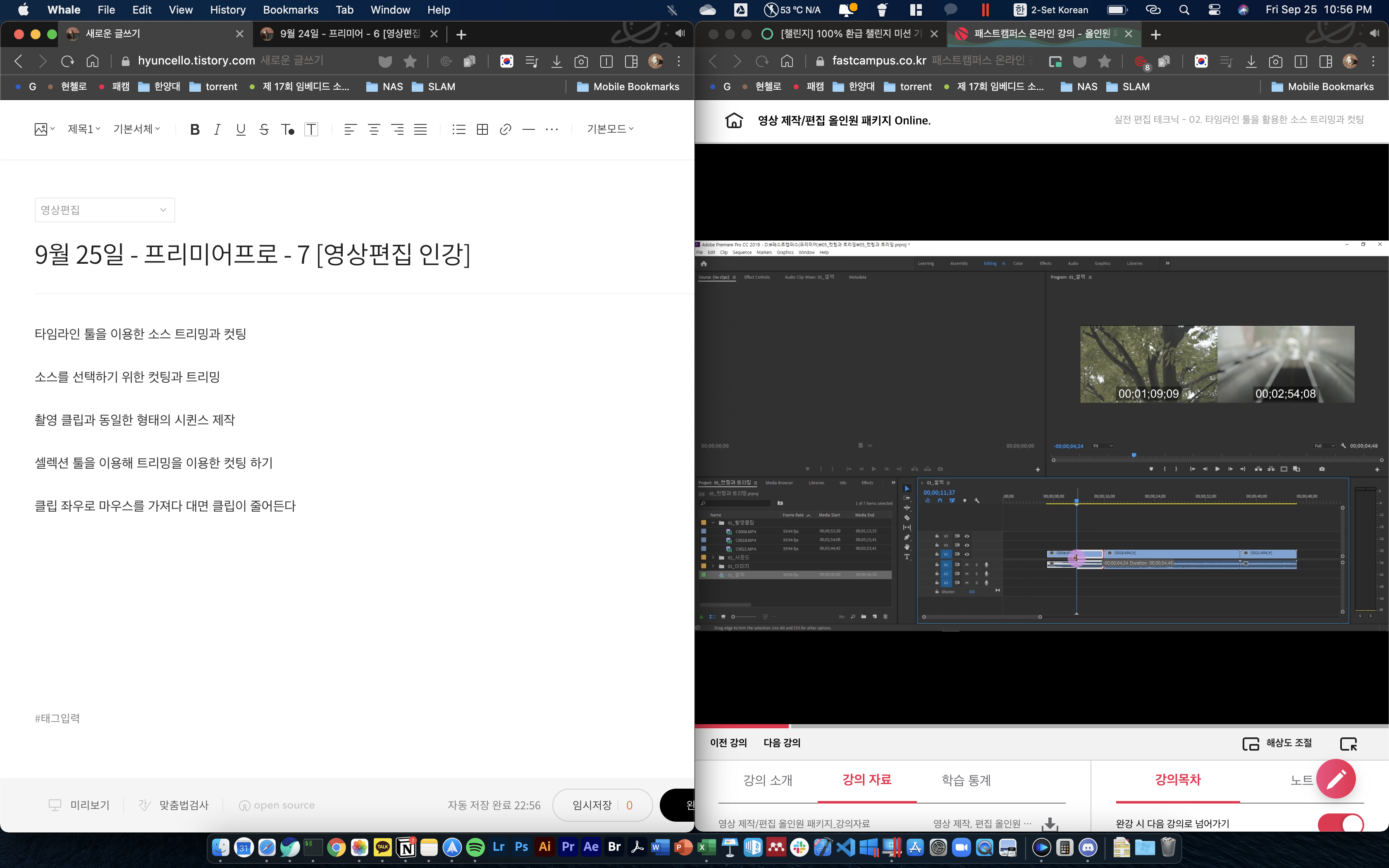The width and height of the screenshot is (1389, 868).
Task: Open the Bookmarks menu in menu bar
Action: click(x=291, y=10)
